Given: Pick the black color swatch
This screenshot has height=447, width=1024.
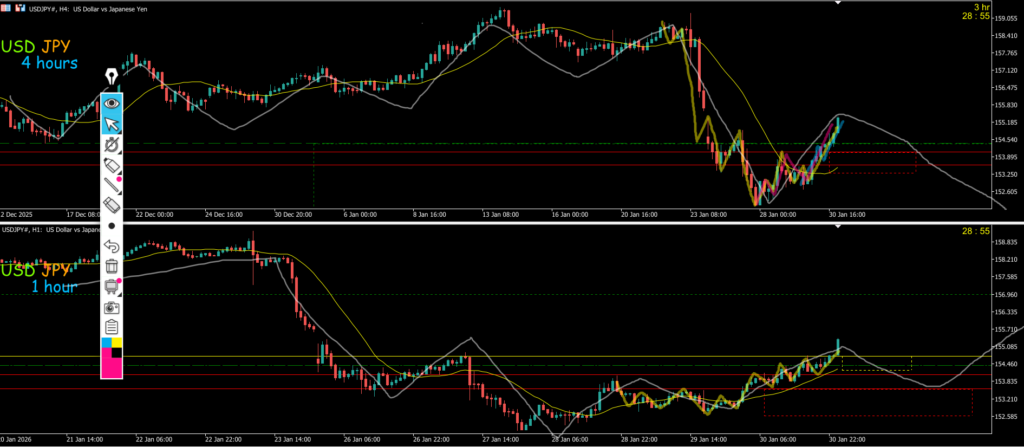Looking at the screenshot, I should tap(118, 352).
